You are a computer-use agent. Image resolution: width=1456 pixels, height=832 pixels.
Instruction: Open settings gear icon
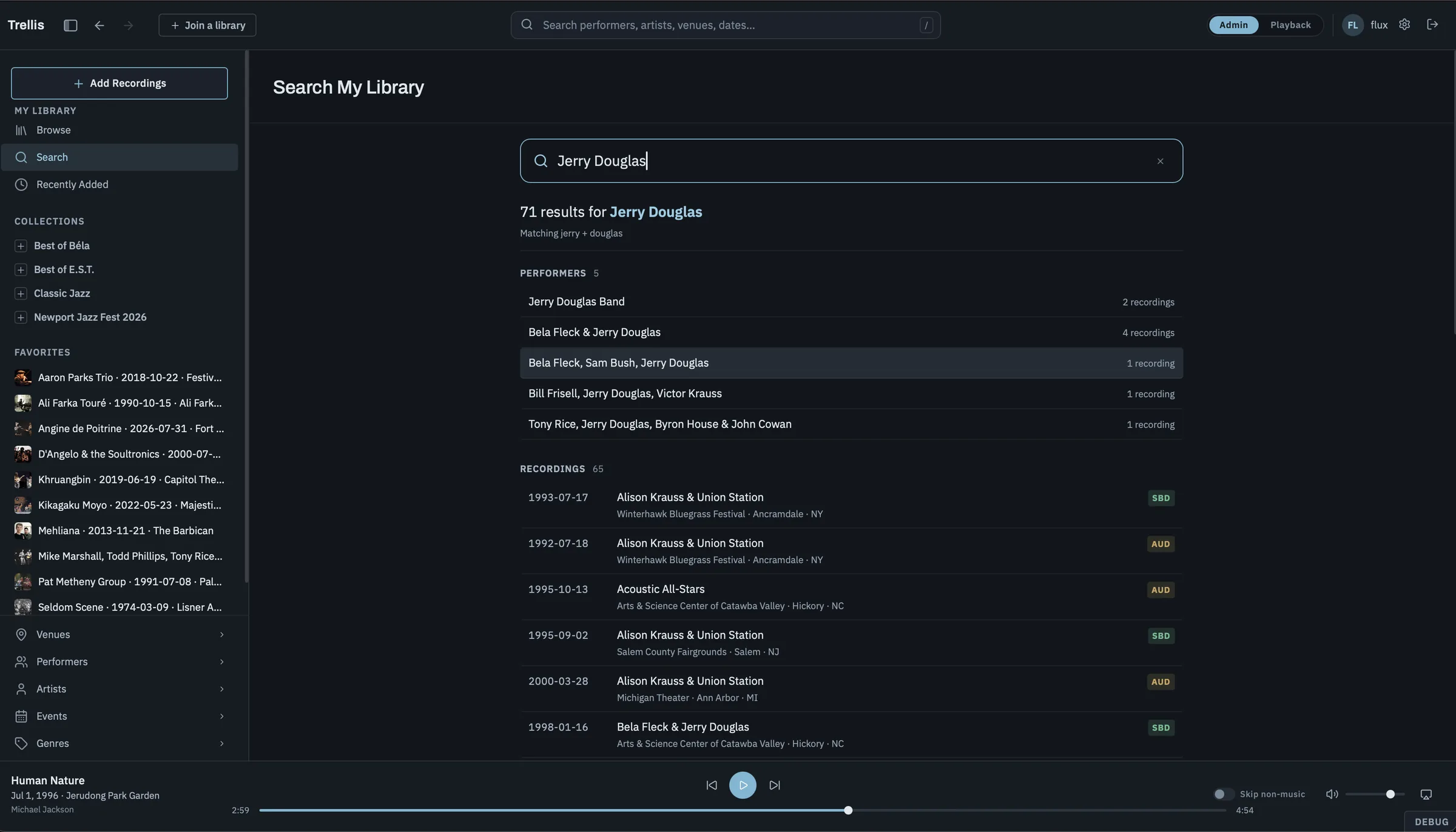(x=1404, y=24)
